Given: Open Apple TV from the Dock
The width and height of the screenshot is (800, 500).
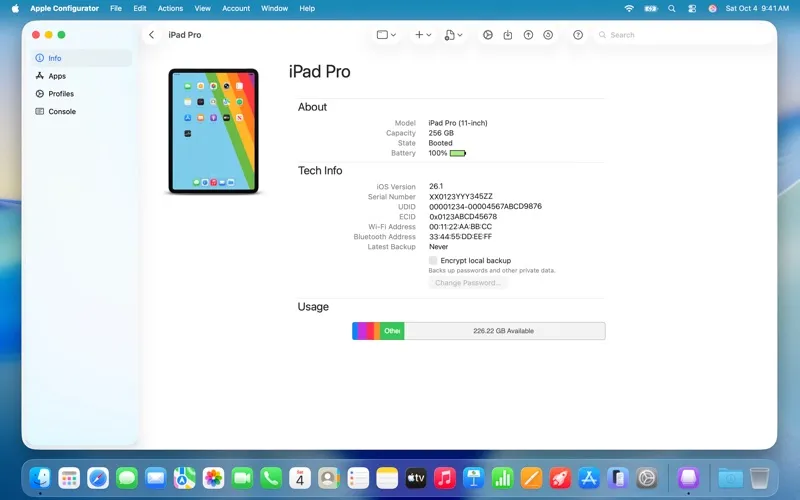Looking at the screenshot, I should coord(416,478).
